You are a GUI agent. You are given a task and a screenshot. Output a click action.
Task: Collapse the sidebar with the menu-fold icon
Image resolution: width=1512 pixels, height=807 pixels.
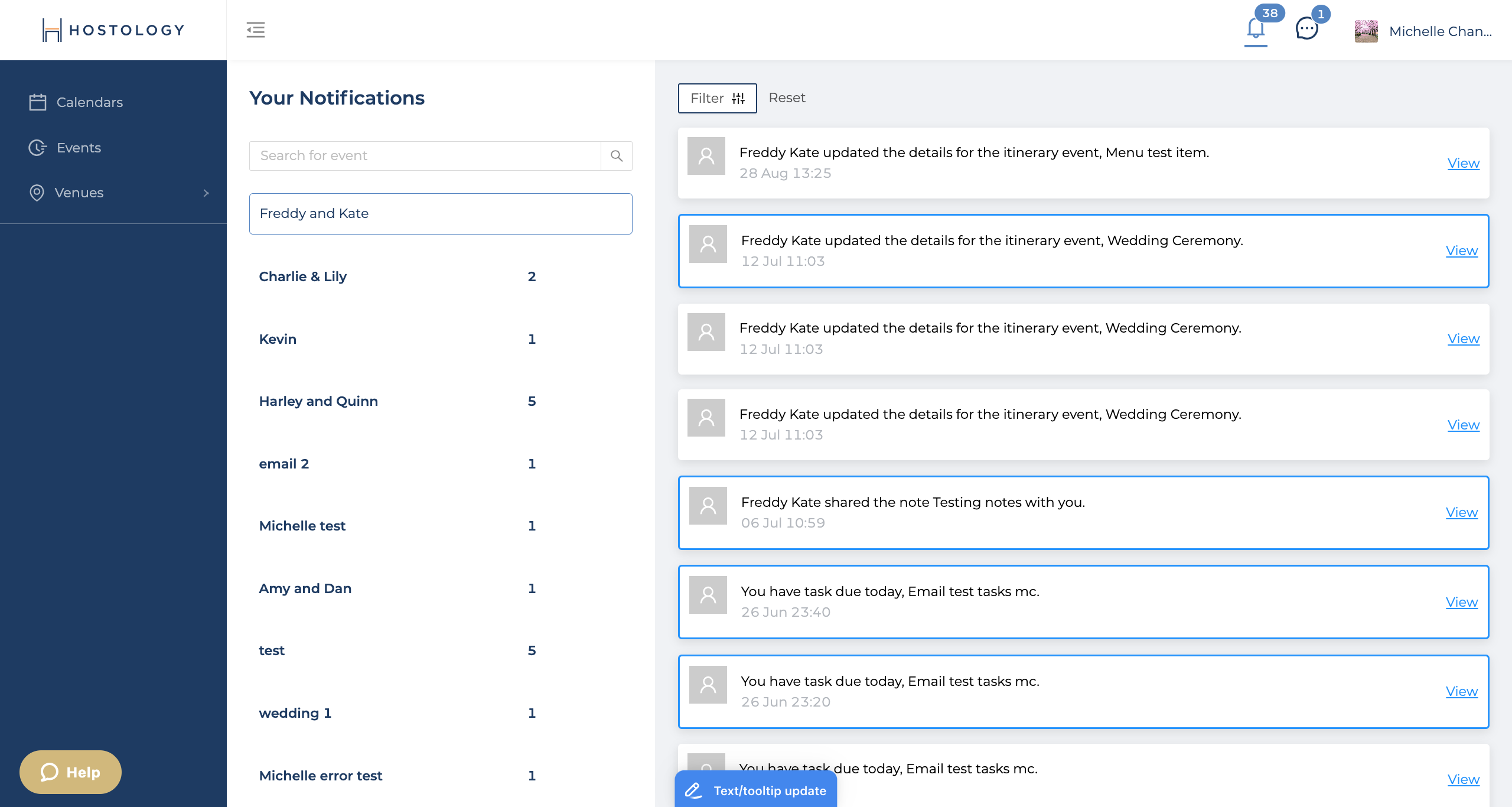[256, 30]
